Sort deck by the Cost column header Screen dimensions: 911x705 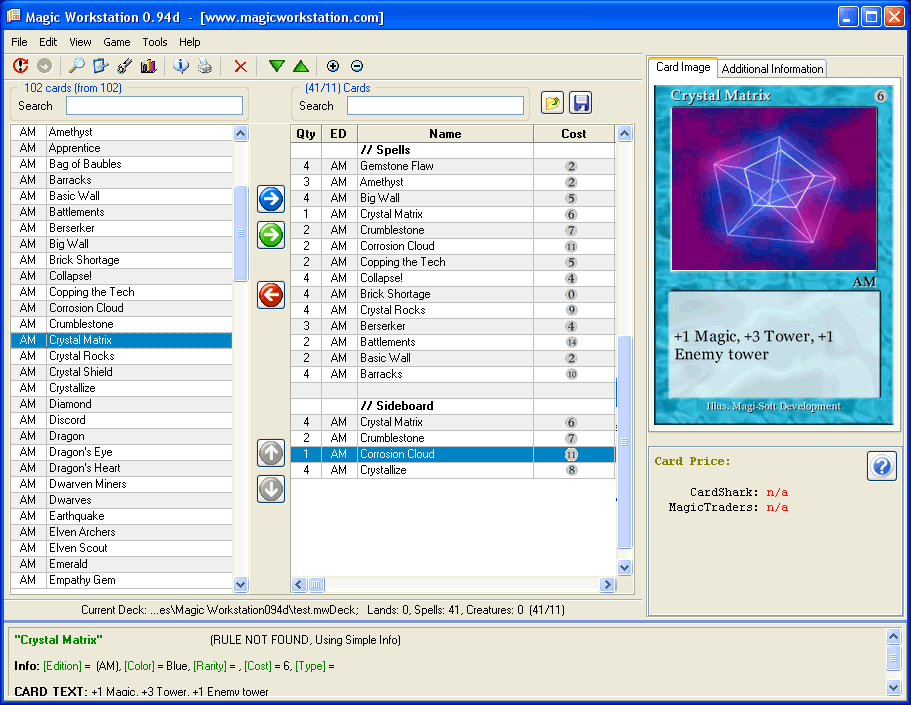(x=573, y=134)
